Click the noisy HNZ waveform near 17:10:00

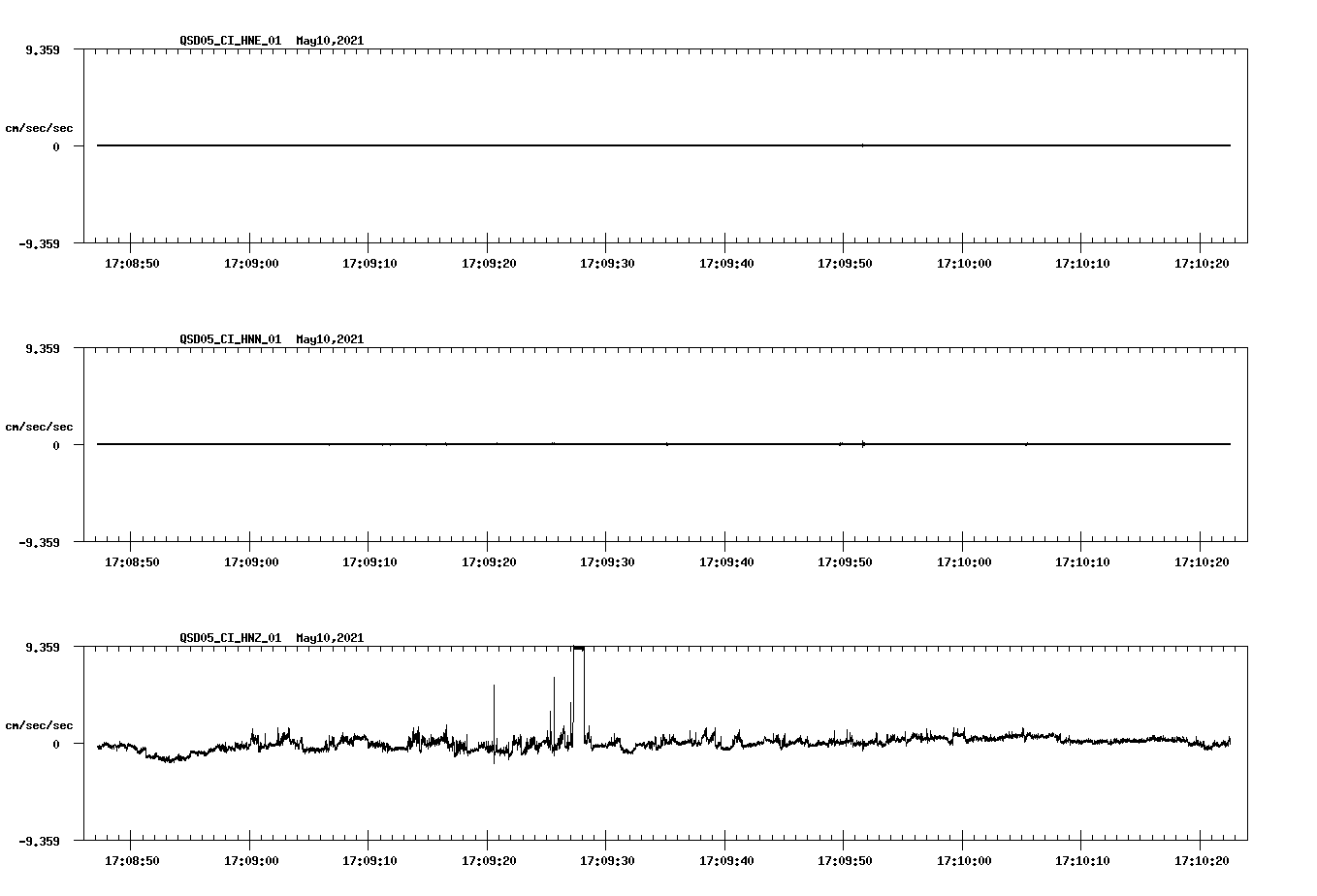[964, 742]
